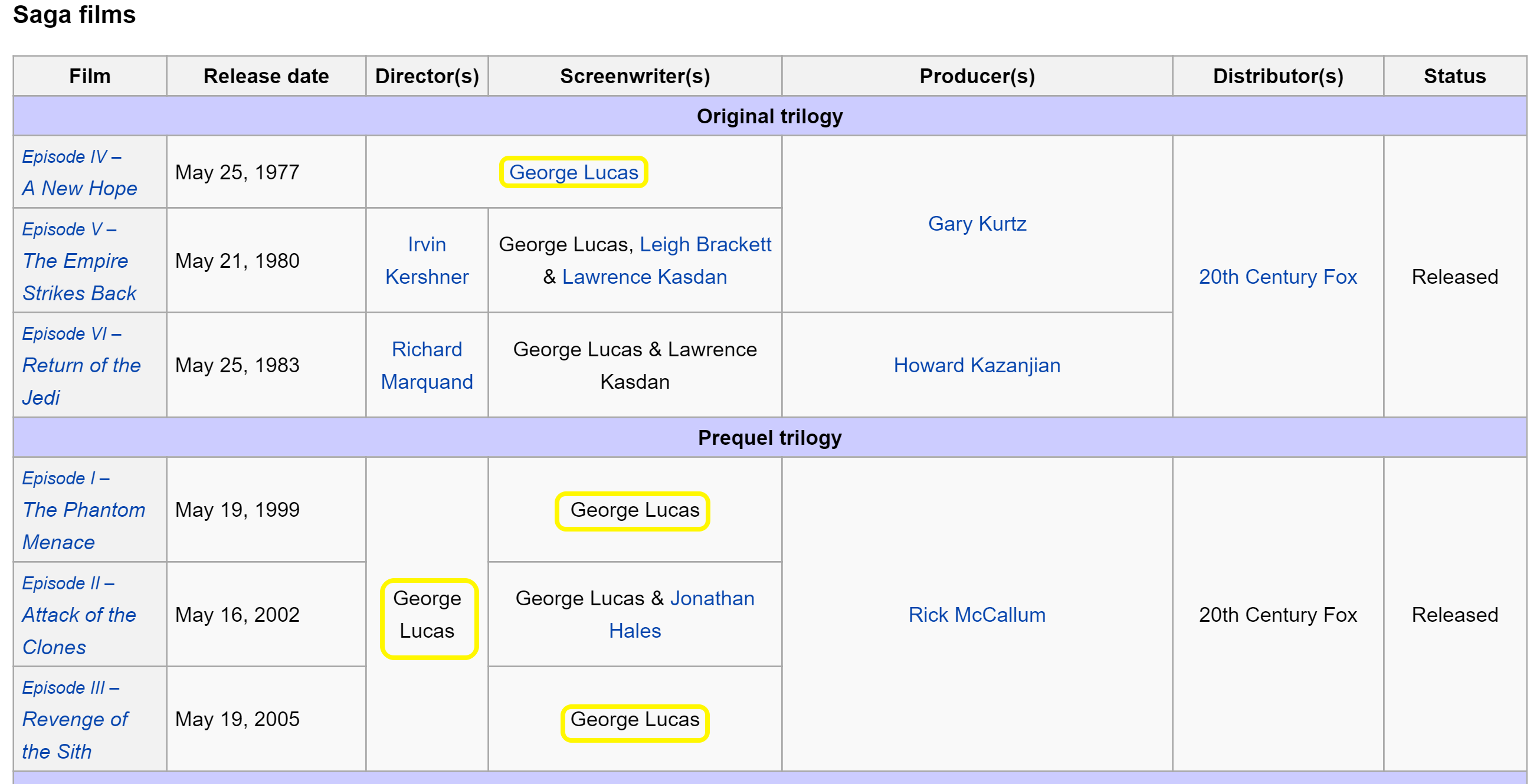Select George Lucas screenwriter text for Phantom Menace
Screen dimensions: 1540x784
point(635,510)
